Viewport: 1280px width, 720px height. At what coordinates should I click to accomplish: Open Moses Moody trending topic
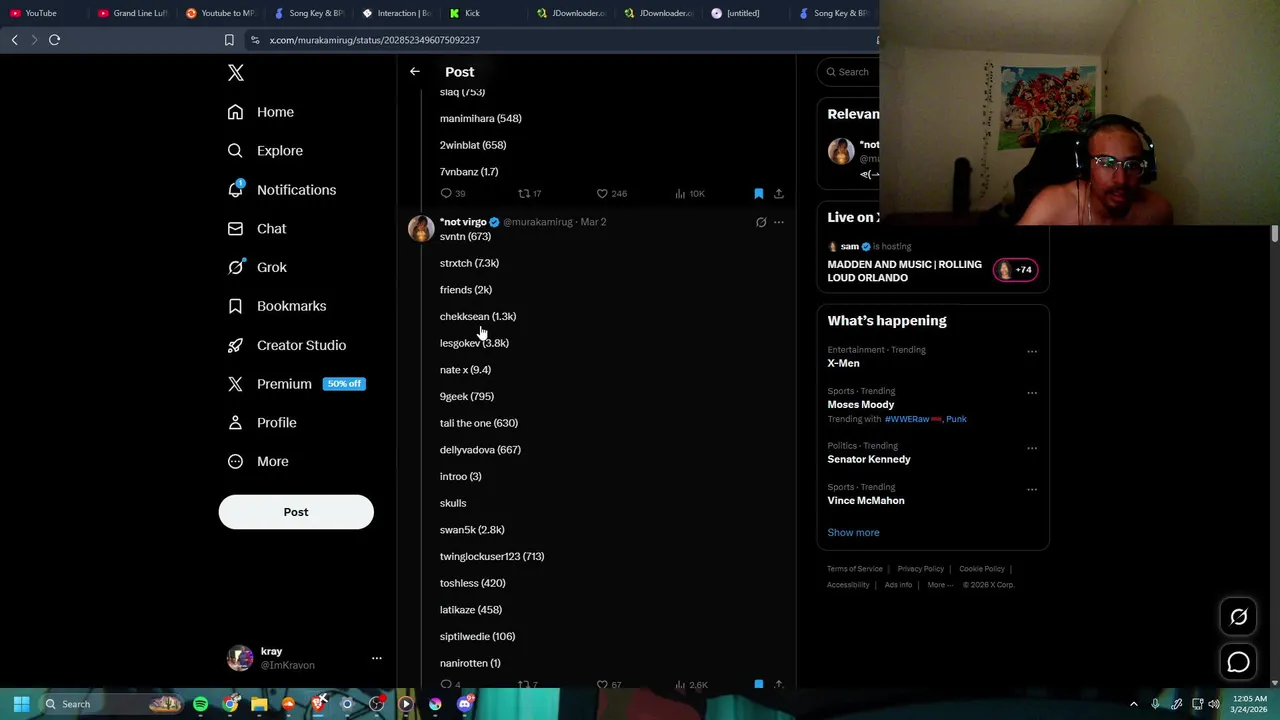click(861, 405)
